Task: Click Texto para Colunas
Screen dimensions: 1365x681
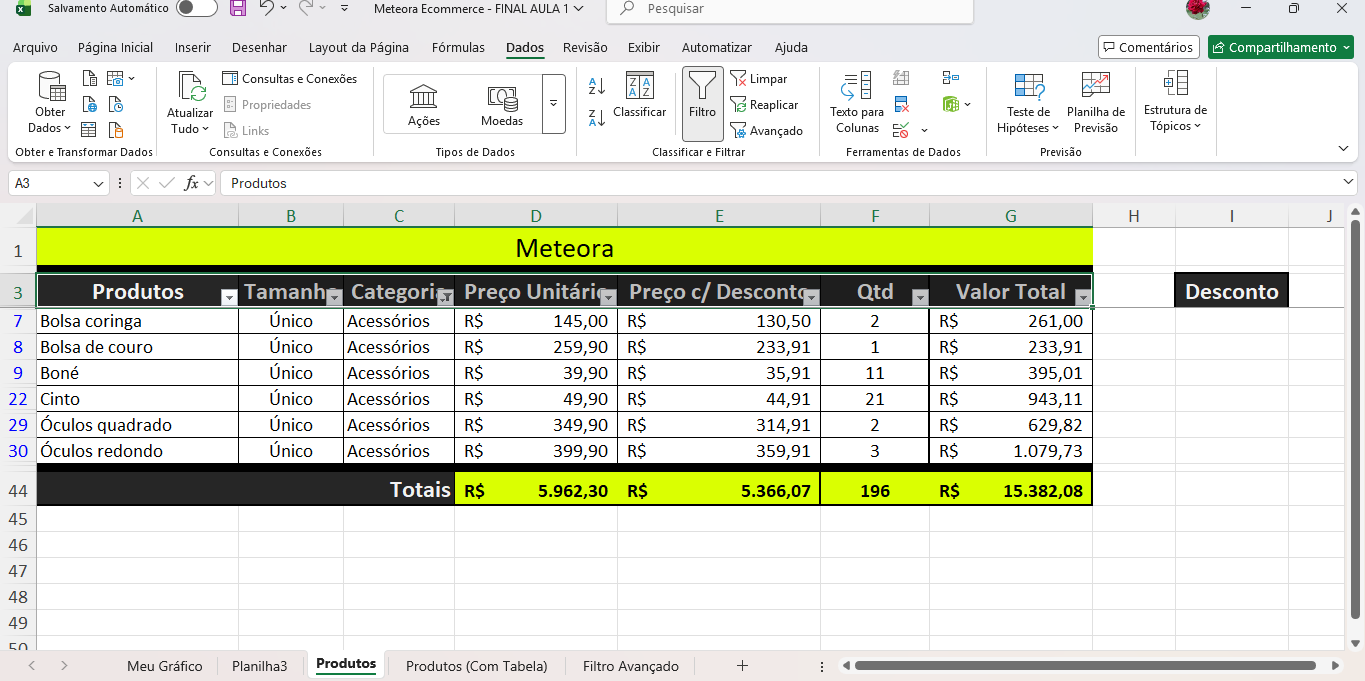Action: click(857, 102)
